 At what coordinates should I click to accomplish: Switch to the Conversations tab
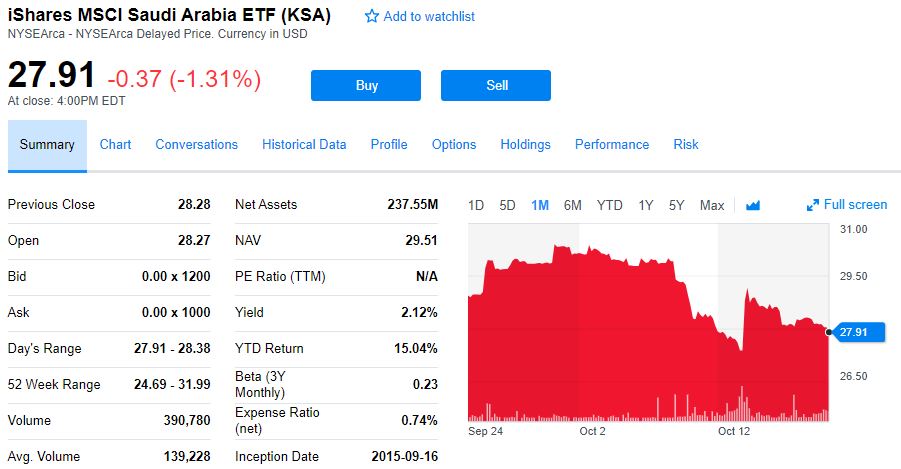(196, 145)
